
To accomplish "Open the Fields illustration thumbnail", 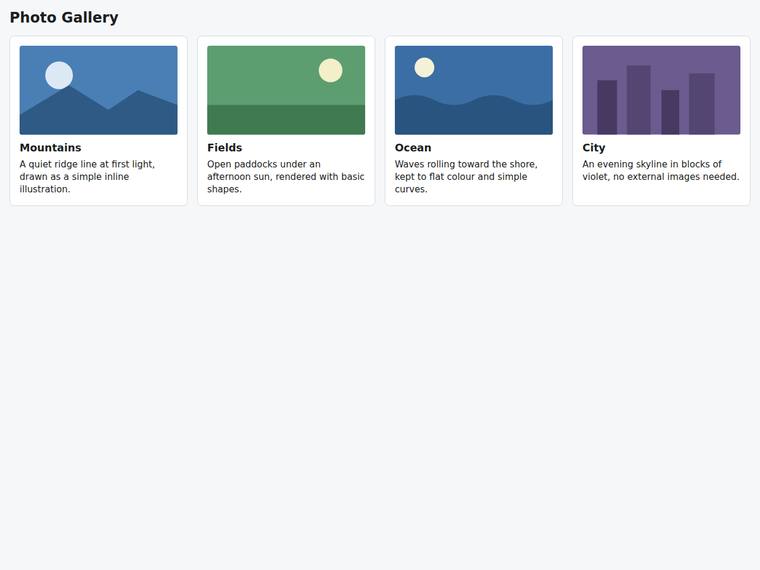I will click(286, 90).
